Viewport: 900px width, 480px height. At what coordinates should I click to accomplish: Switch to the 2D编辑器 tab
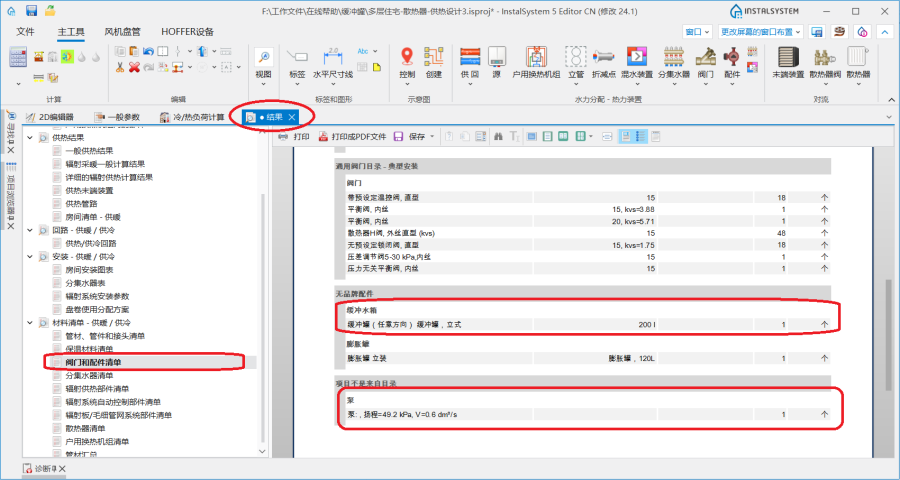click(56, 117)
